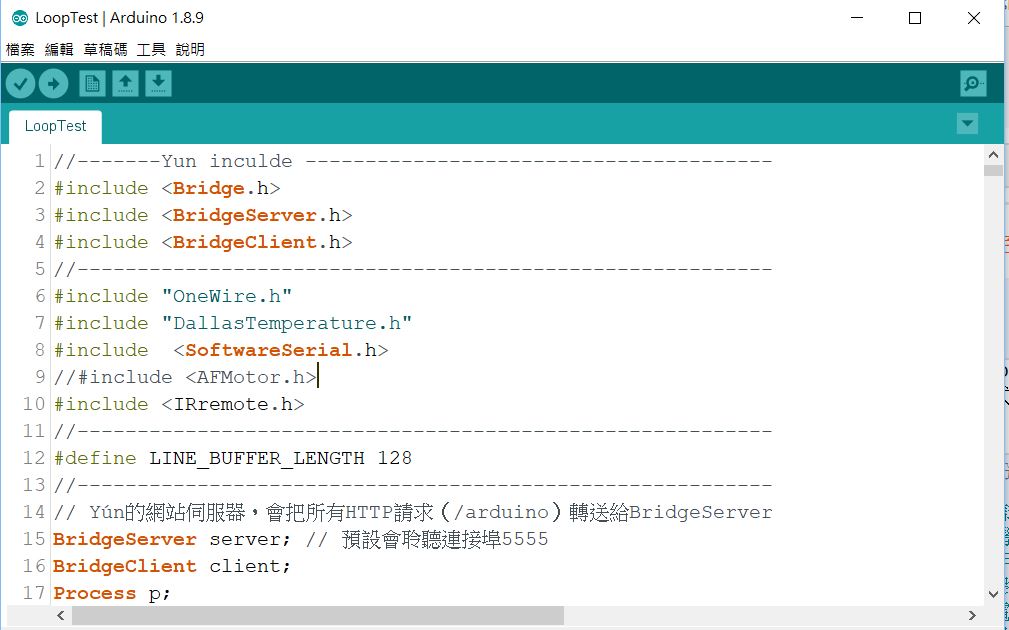Click the vertical scrollbar thumb

point(993,170)
